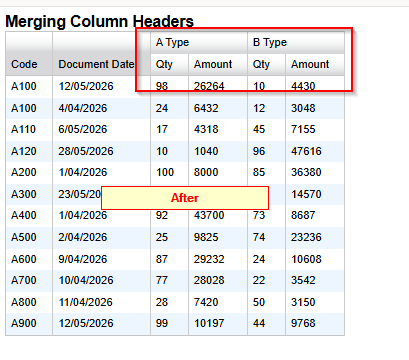409x360 pixels.
Task: Click the A700 code cell
Action: click(x=29, y=280)
